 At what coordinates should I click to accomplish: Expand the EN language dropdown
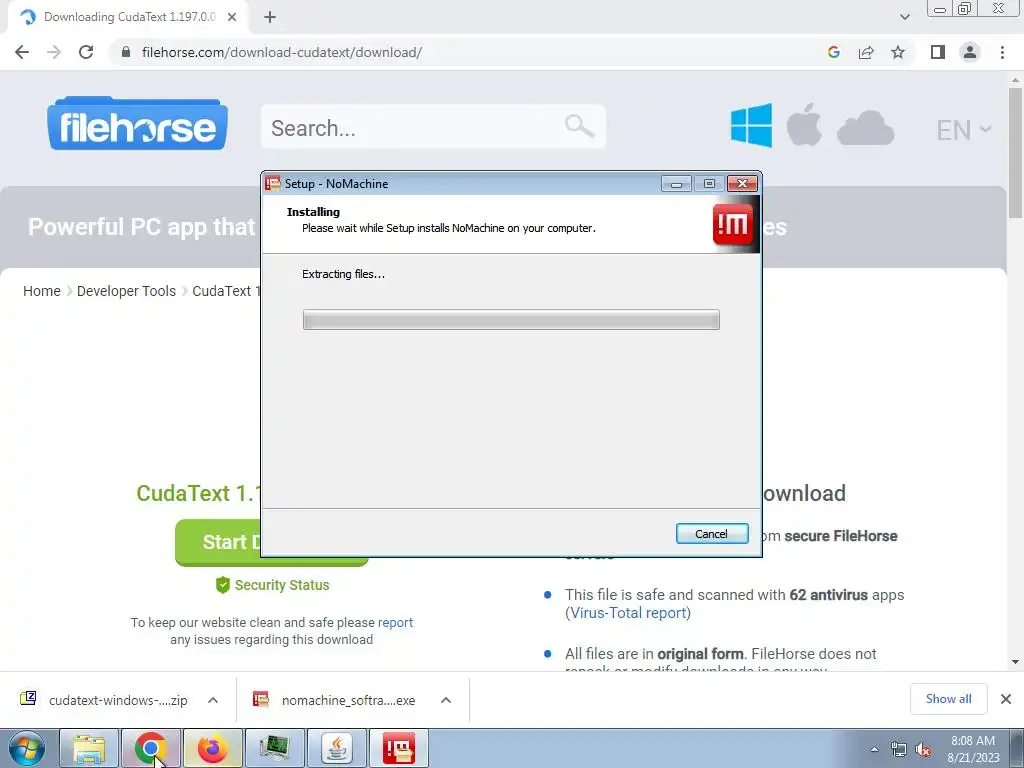click(x=963, y=130)
